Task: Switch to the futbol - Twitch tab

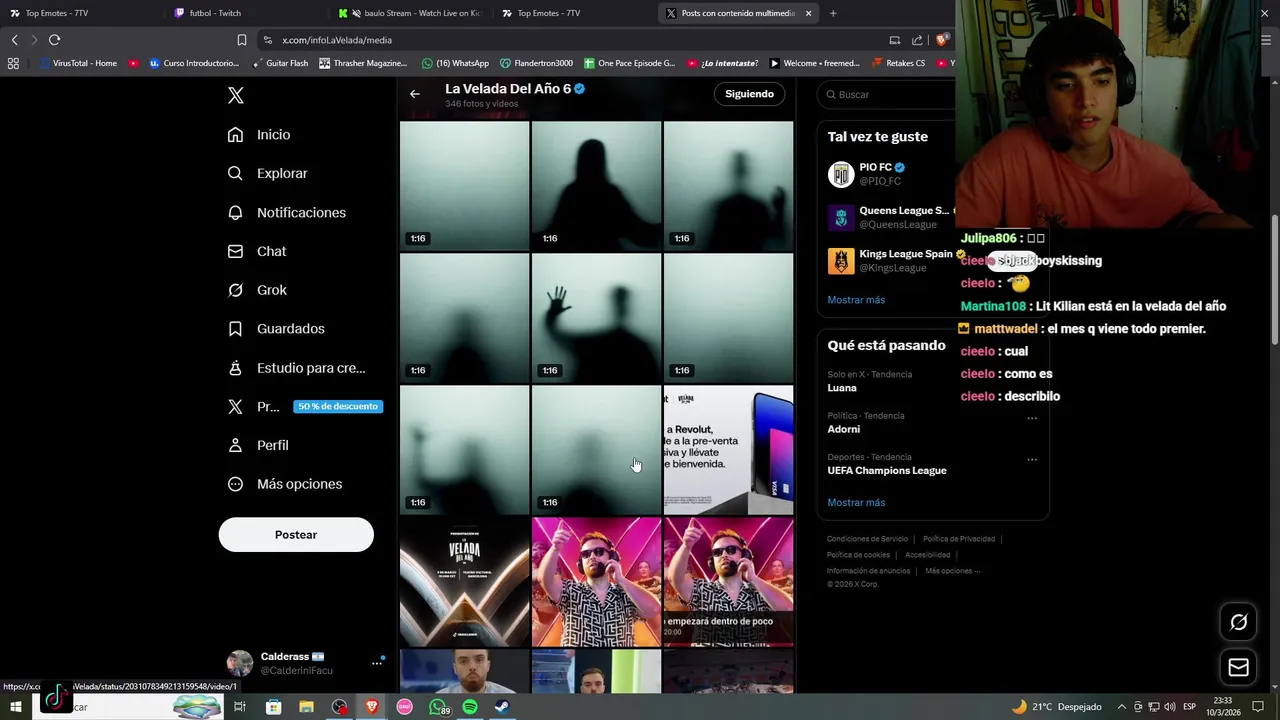Action: tap(215, 13)
